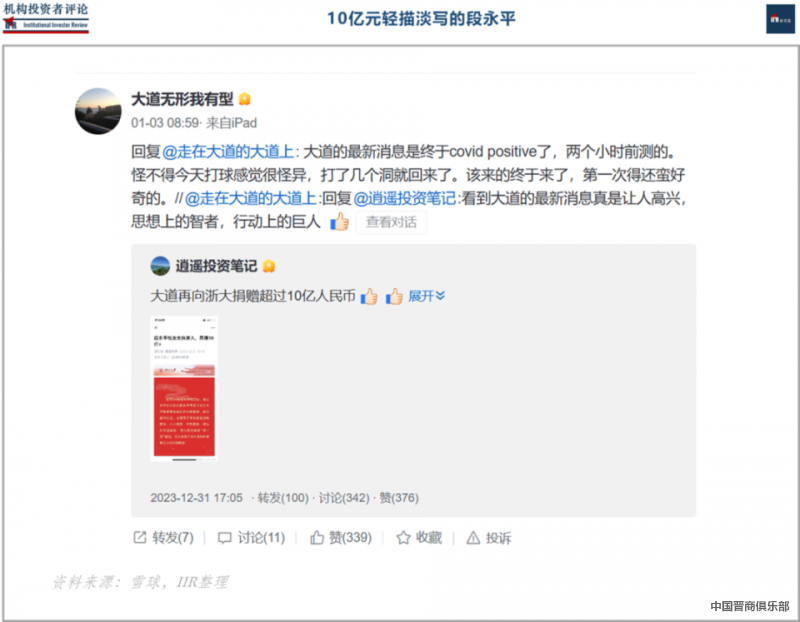Click the gold verification badge beside 大道无形我有型
800x622 pixels.
(x=244, y=99)
